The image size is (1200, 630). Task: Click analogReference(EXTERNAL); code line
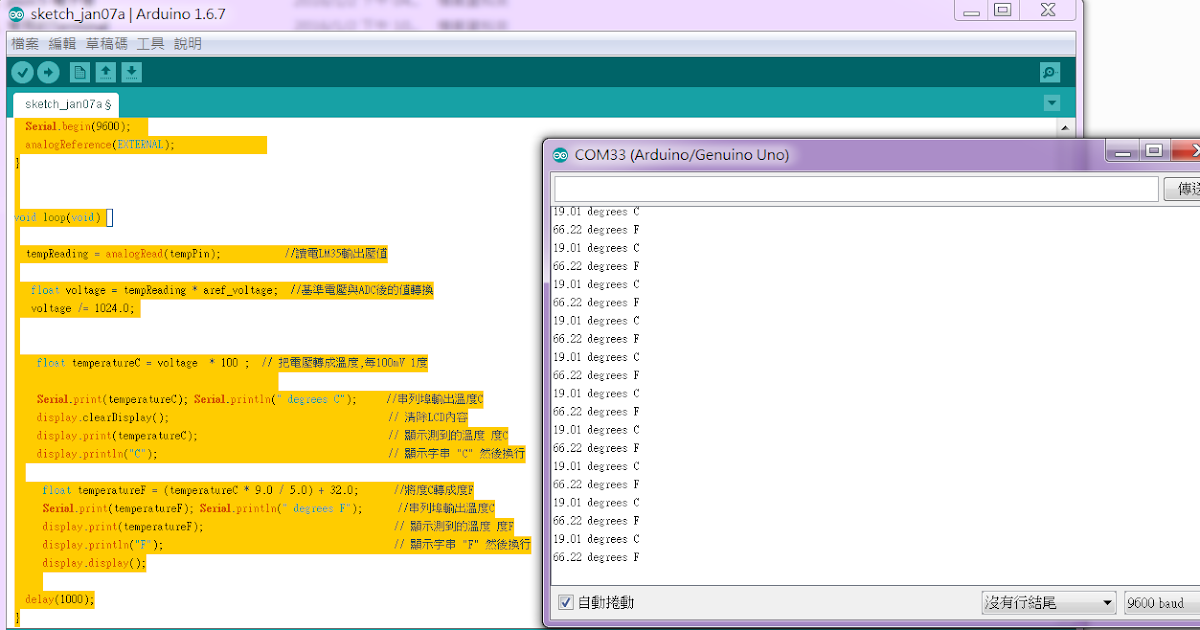click(x=100, y=144)
